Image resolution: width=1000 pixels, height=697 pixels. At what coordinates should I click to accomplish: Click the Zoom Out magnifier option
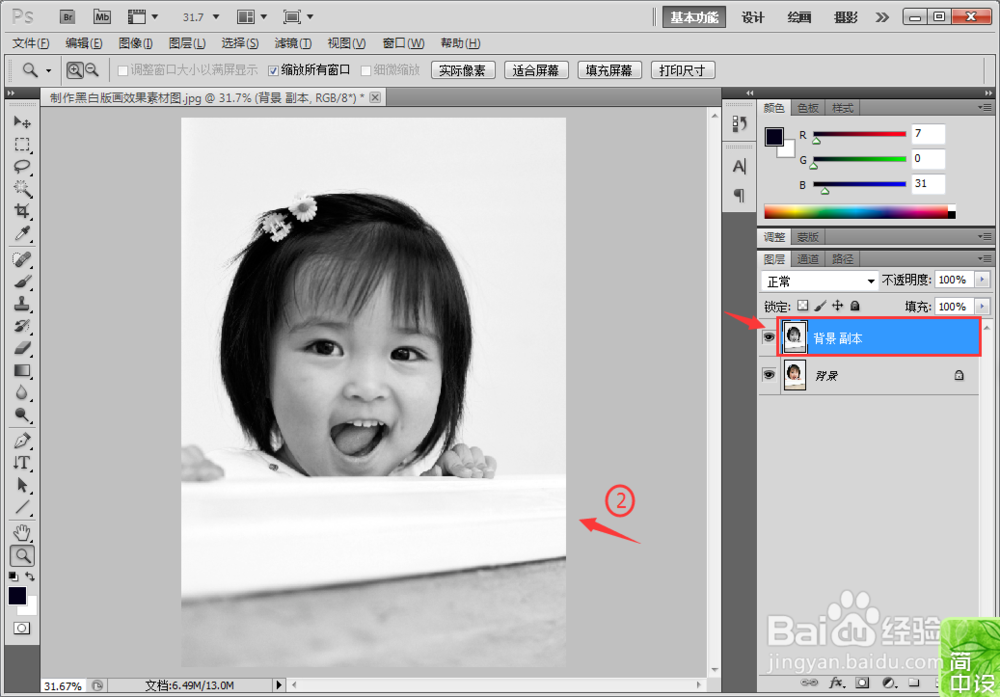(x=92, y=70)
